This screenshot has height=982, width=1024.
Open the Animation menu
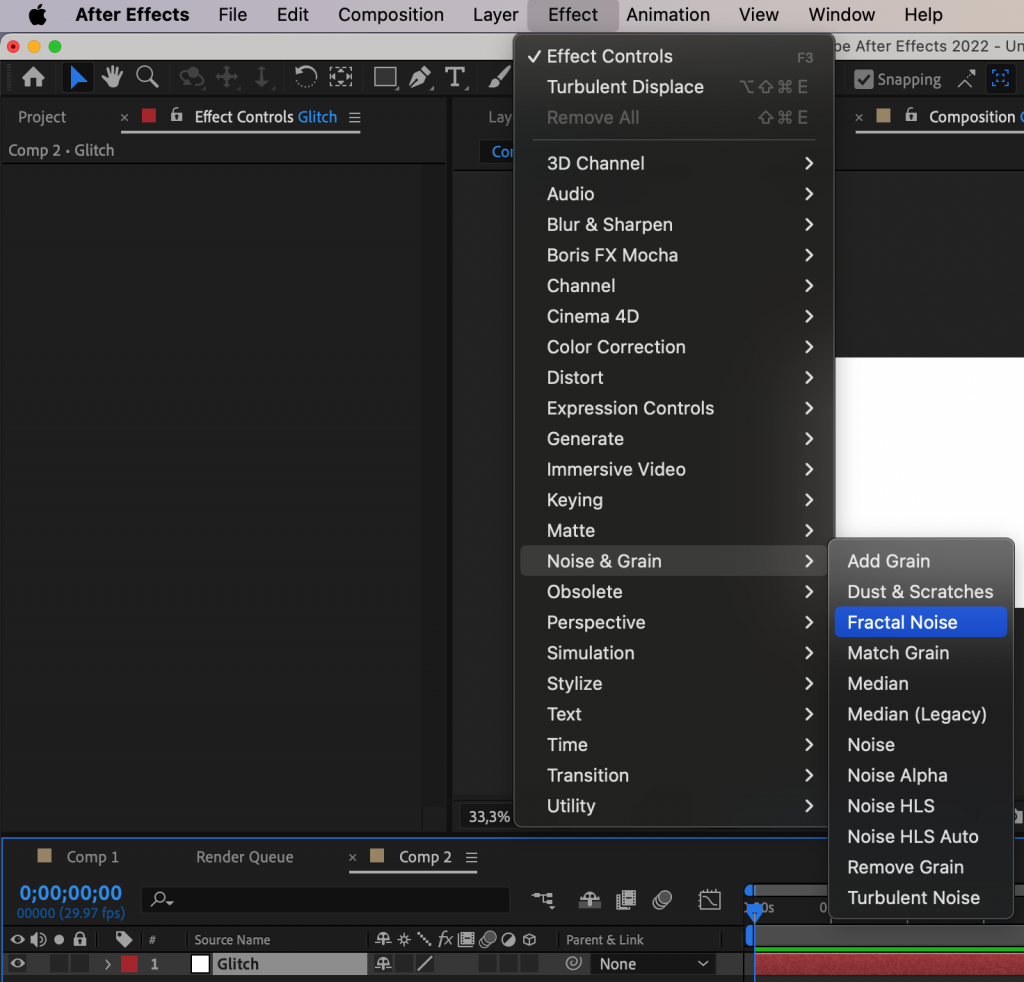(667, 15)
